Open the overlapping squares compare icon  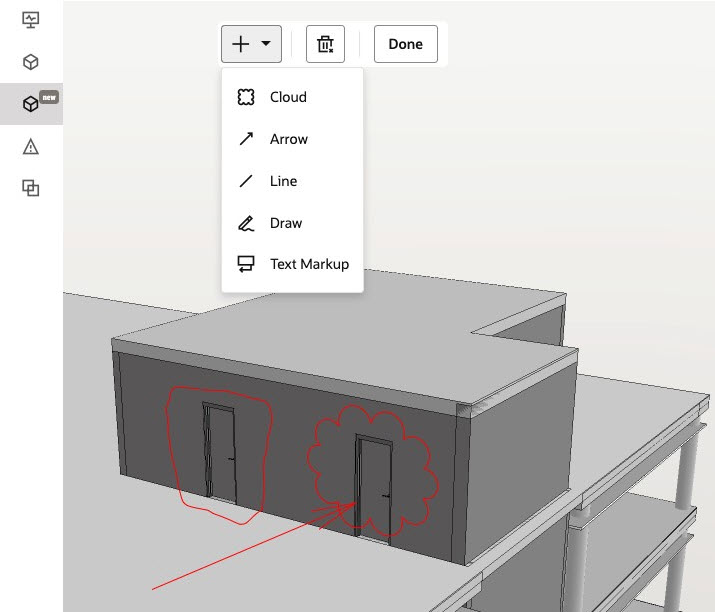click(x=31, y=188)
